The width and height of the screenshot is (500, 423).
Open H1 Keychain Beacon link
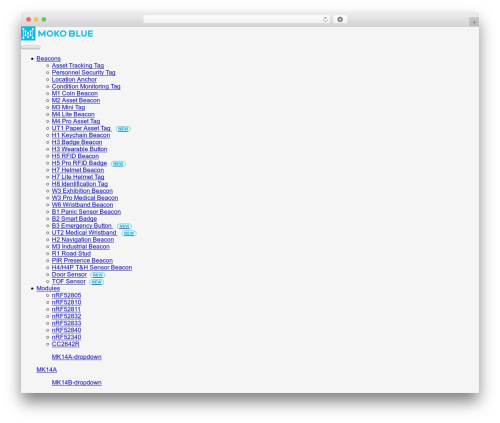pos(81,136)
